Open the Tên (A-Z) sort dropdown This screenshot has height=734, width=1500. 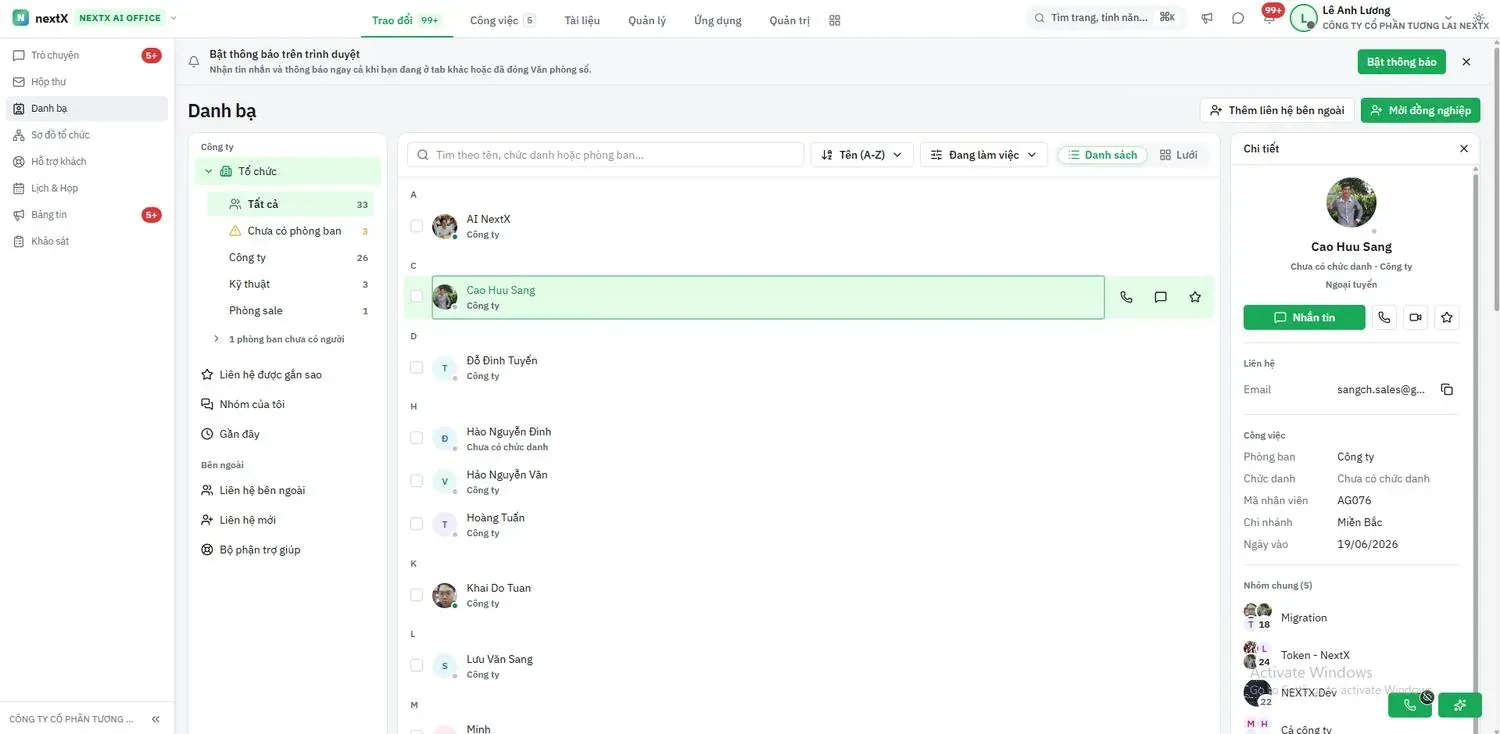(861, 155)
